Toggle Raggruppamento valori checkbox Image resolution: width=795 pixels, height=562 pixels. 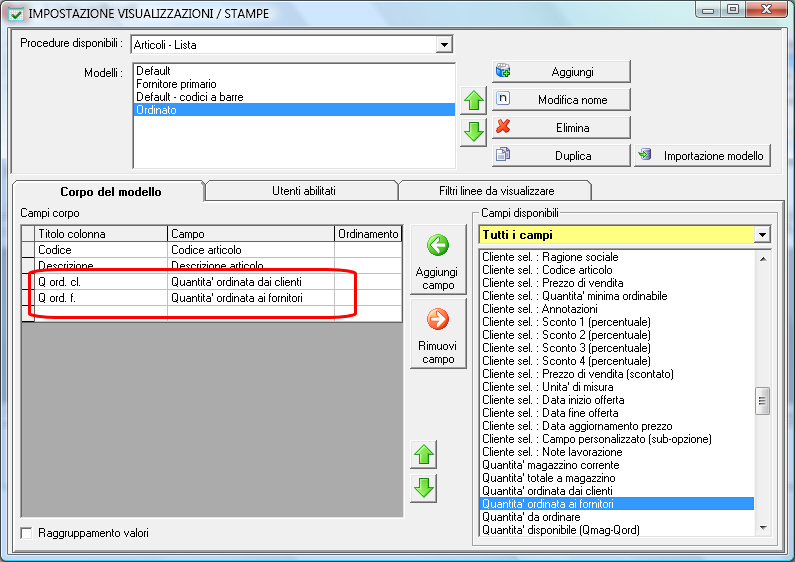(26, 533)
